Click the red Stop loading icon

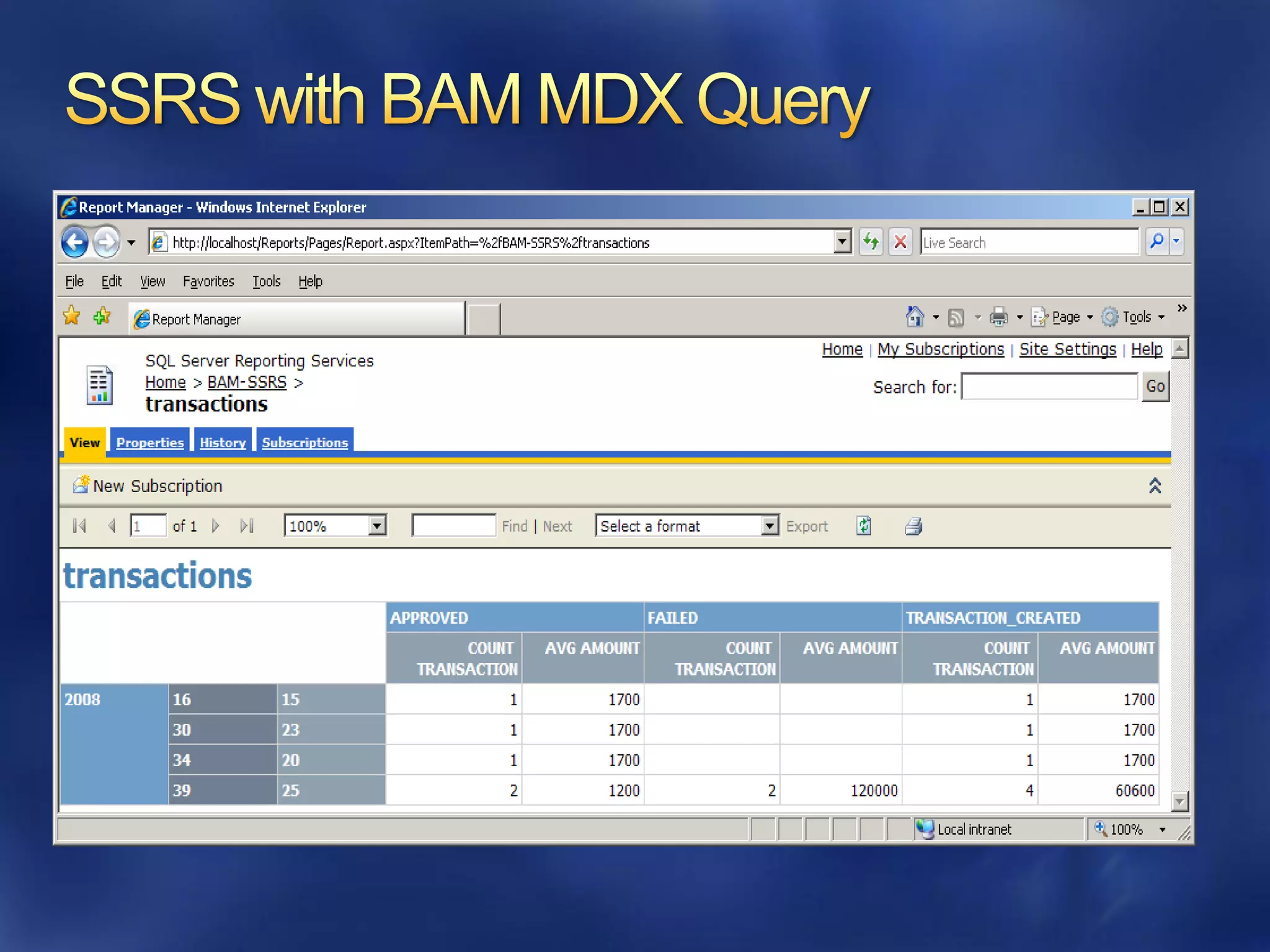[900, 242]
